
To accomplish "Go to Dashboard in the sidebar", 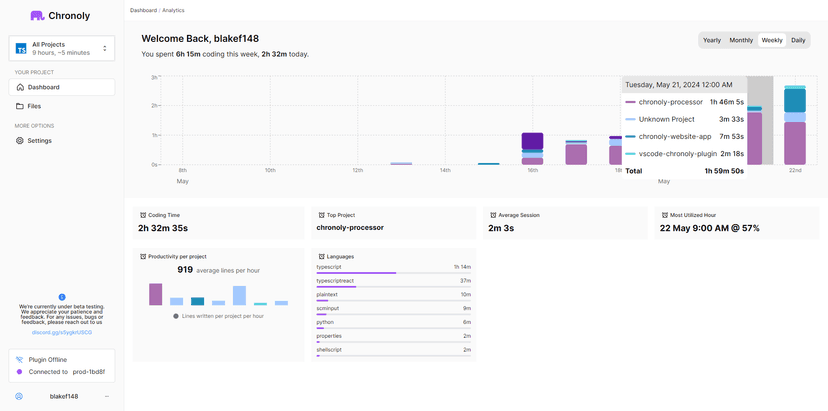I will [x=62, y=87].
